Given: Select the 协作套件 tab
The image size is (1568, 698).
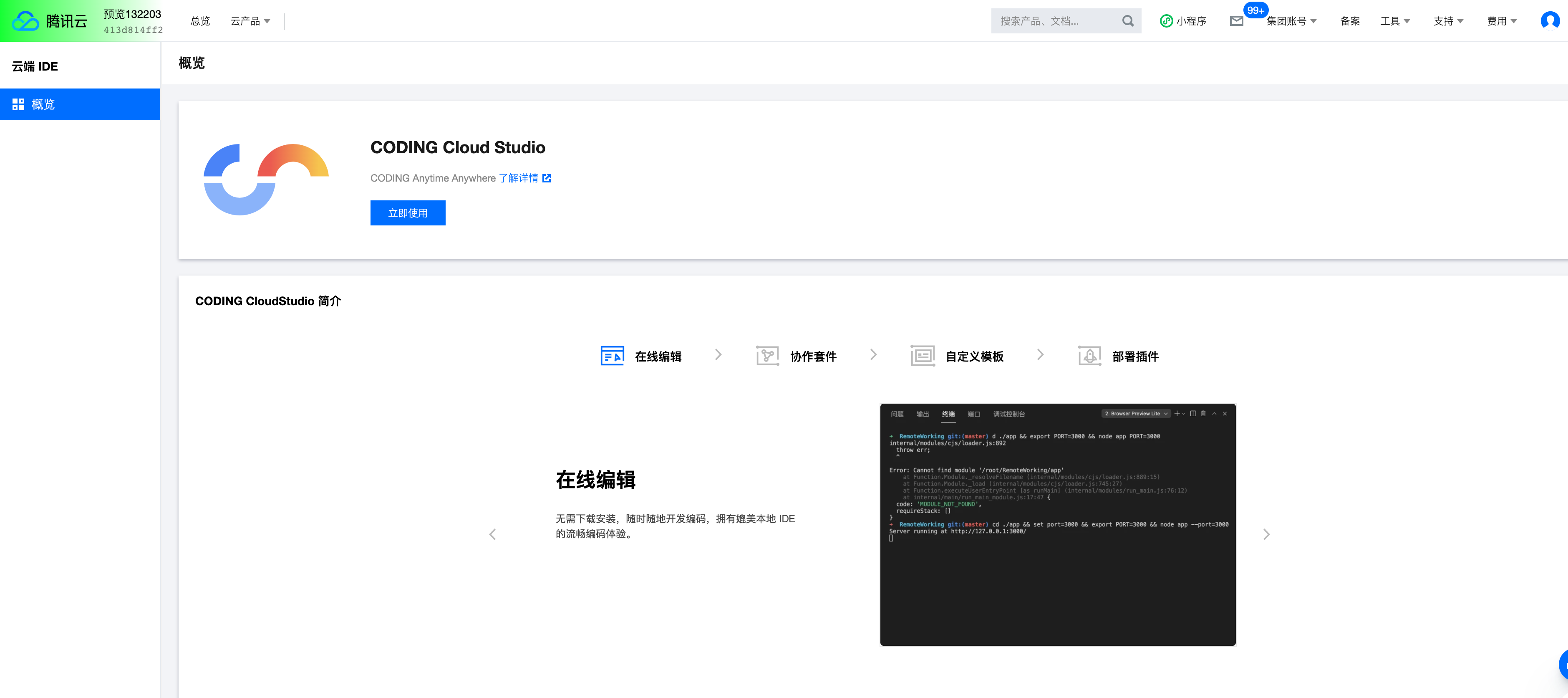Looking at the screenshot, I should (x=797, y=356).
